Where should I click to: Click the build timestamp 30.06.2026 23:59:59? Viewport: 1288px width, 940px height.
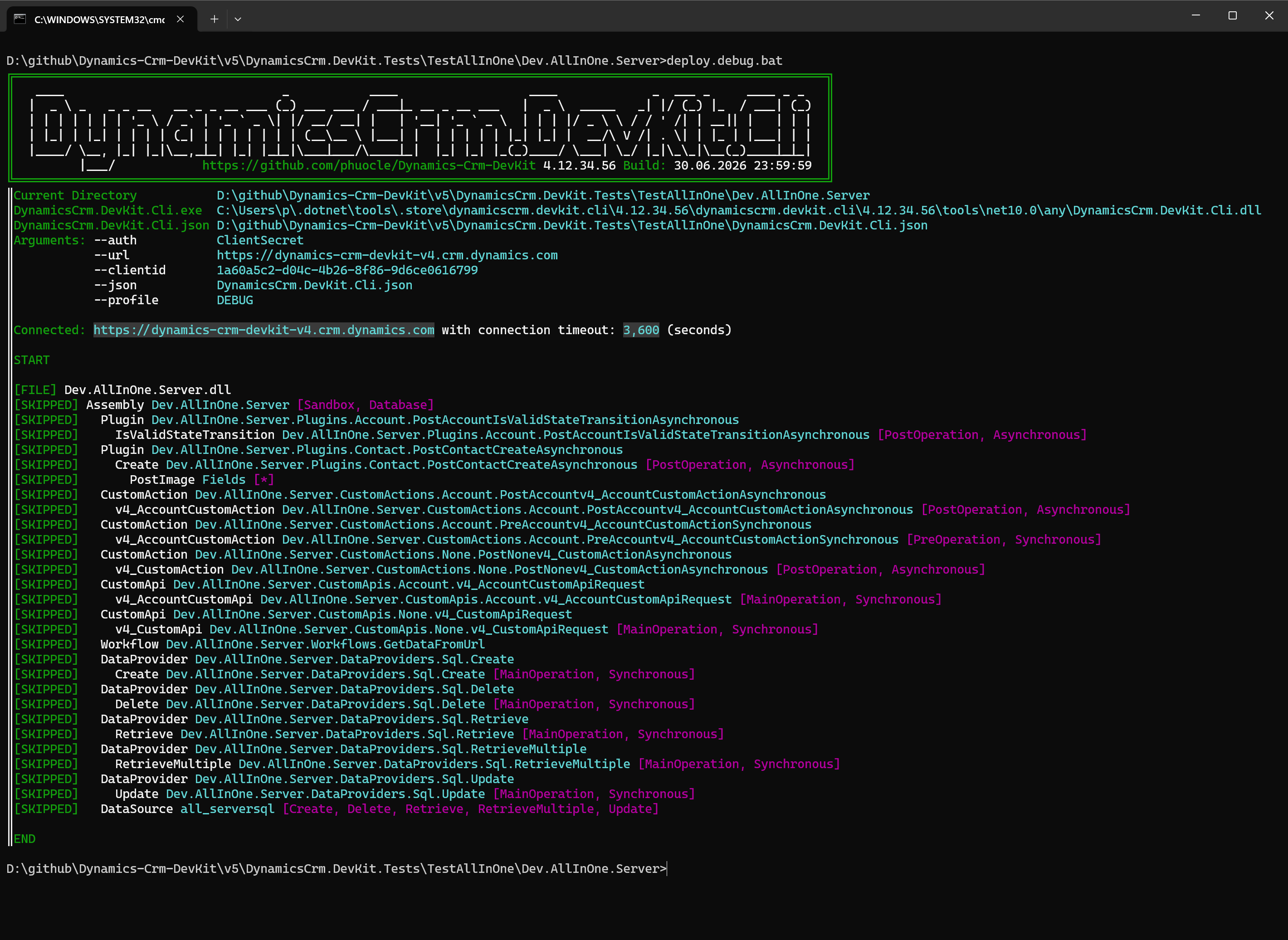743,166
